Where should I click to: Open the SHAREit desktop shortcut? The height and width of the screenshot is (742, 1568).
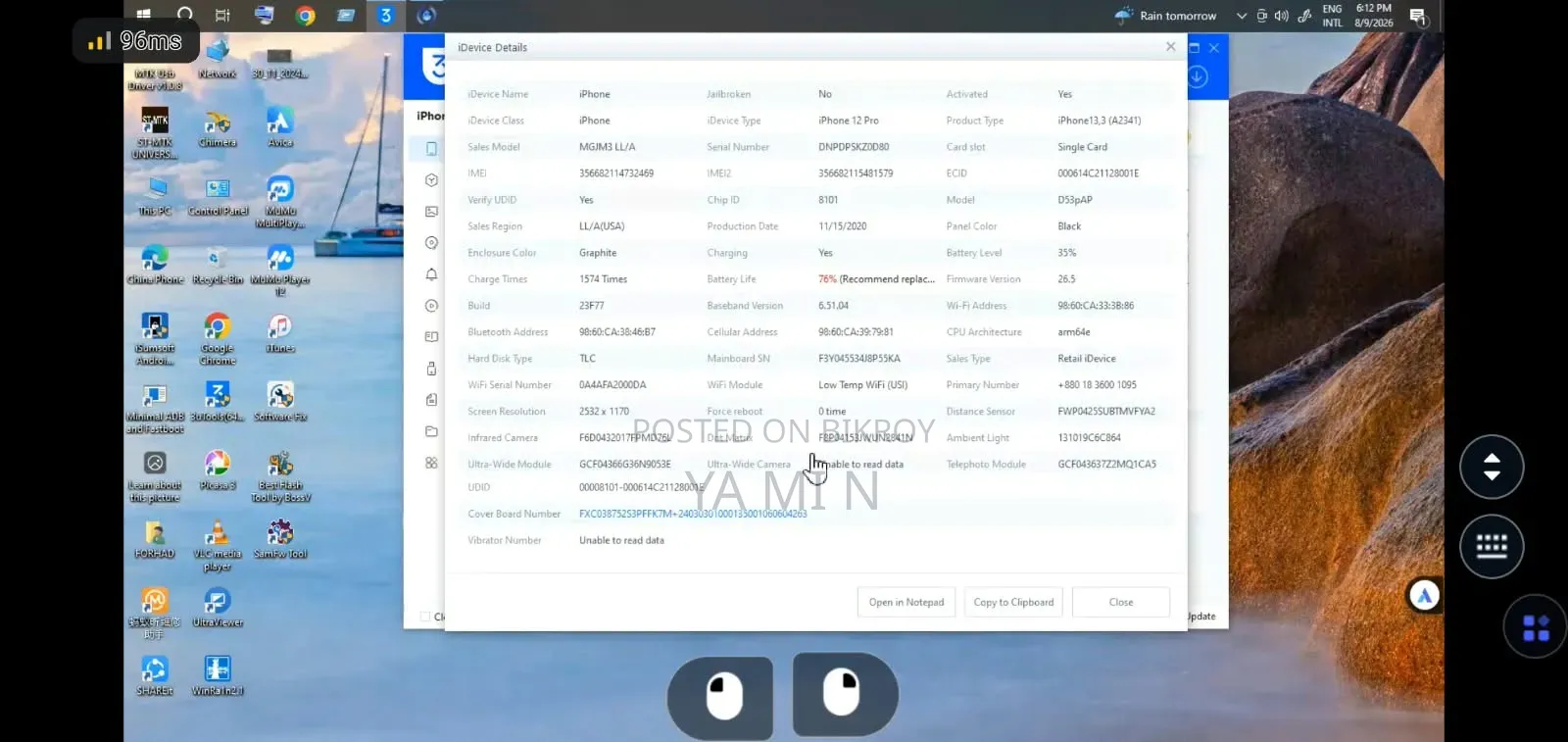(155, 676)
